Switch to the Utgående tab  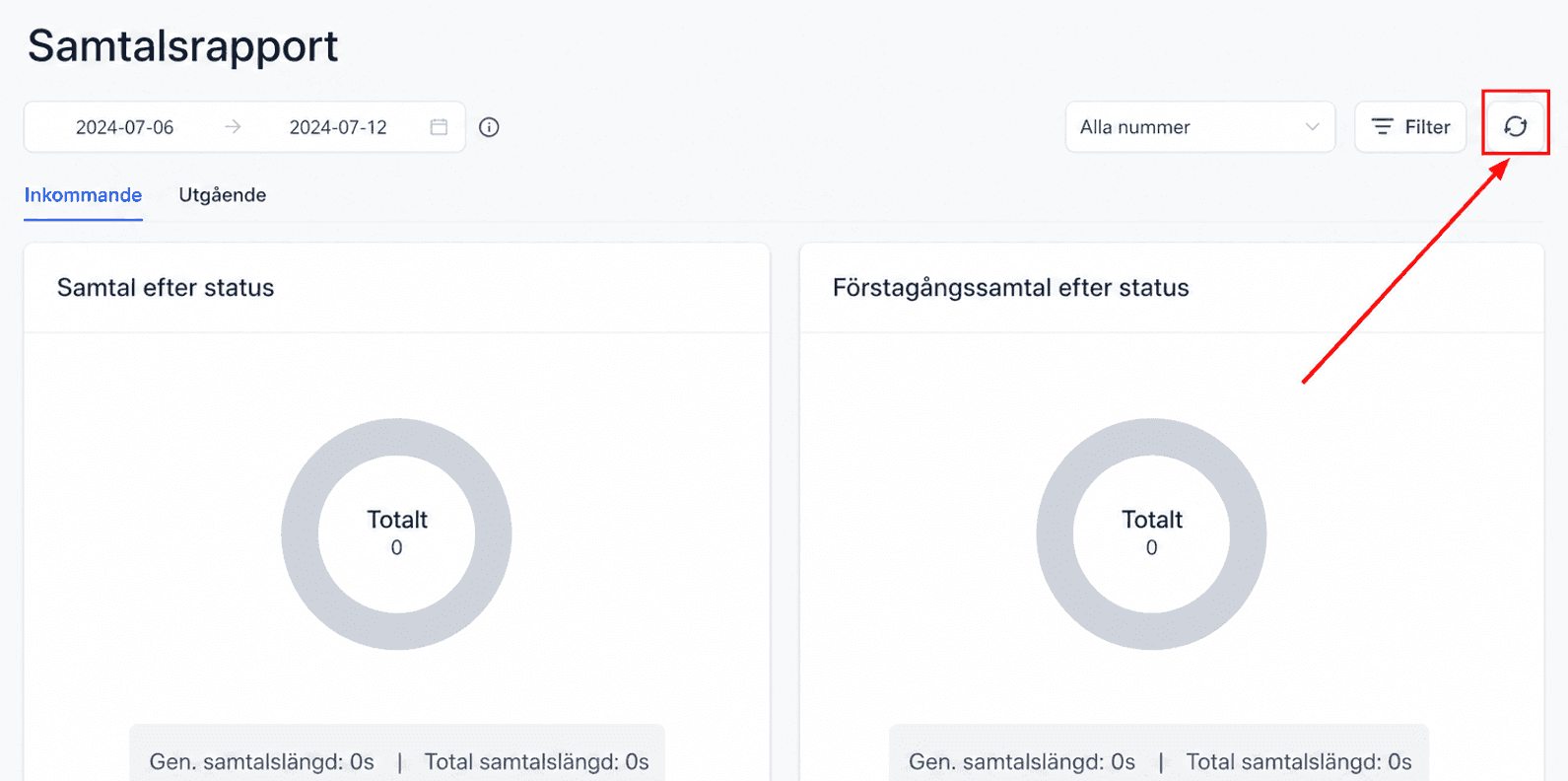[x=223, y=195]
